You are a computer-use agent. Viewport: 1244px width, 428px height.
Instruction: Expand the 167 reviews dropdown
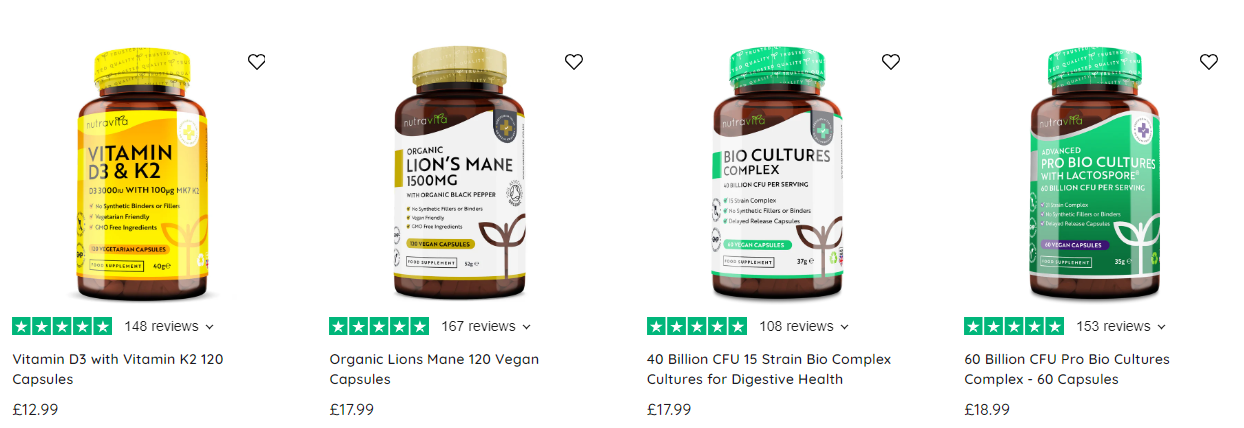click(x=486, y=326)
